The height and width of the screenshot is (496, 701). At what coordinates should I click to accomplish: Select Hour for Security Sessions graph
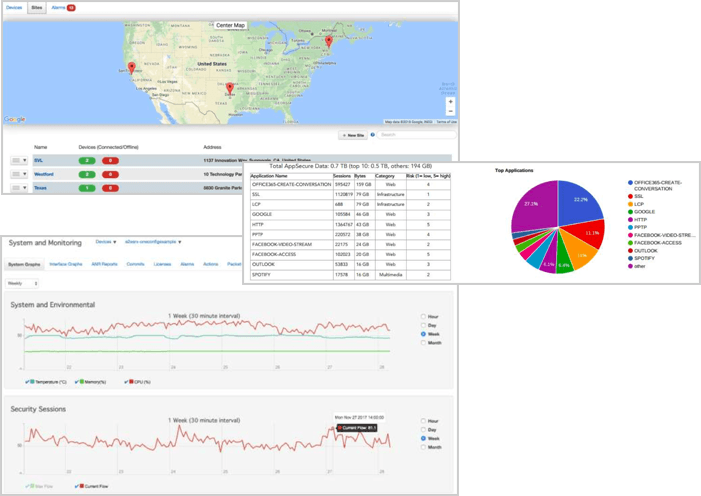click(x=423, y=421)
